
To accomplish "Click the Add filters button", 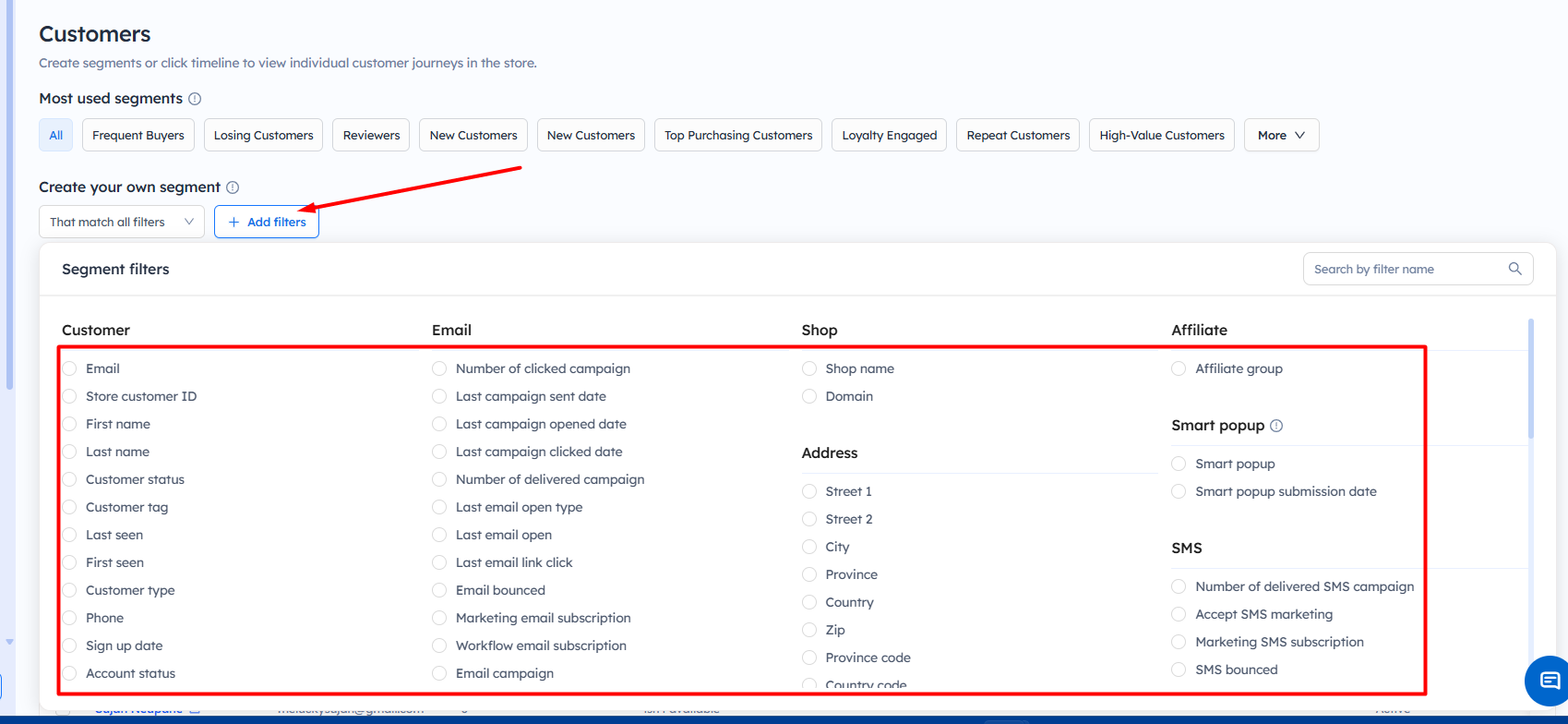I will point(267,222).
